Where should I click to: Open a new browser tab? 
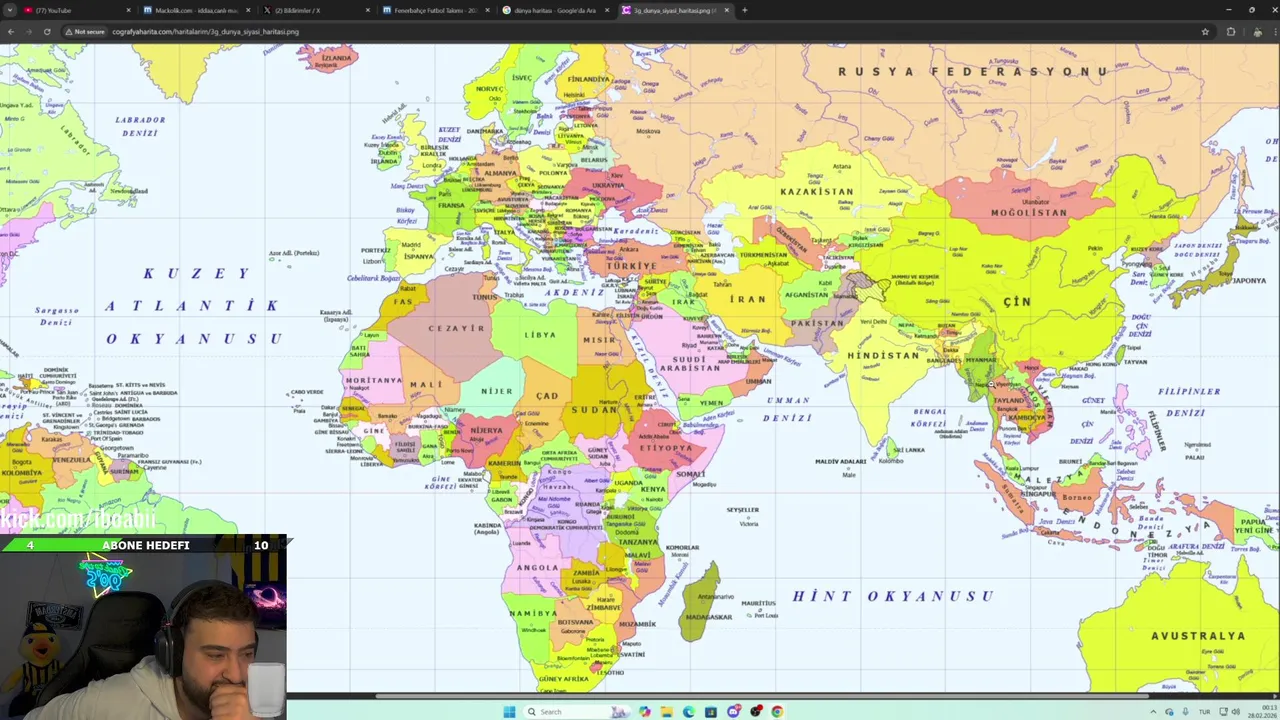click(745, 10)
